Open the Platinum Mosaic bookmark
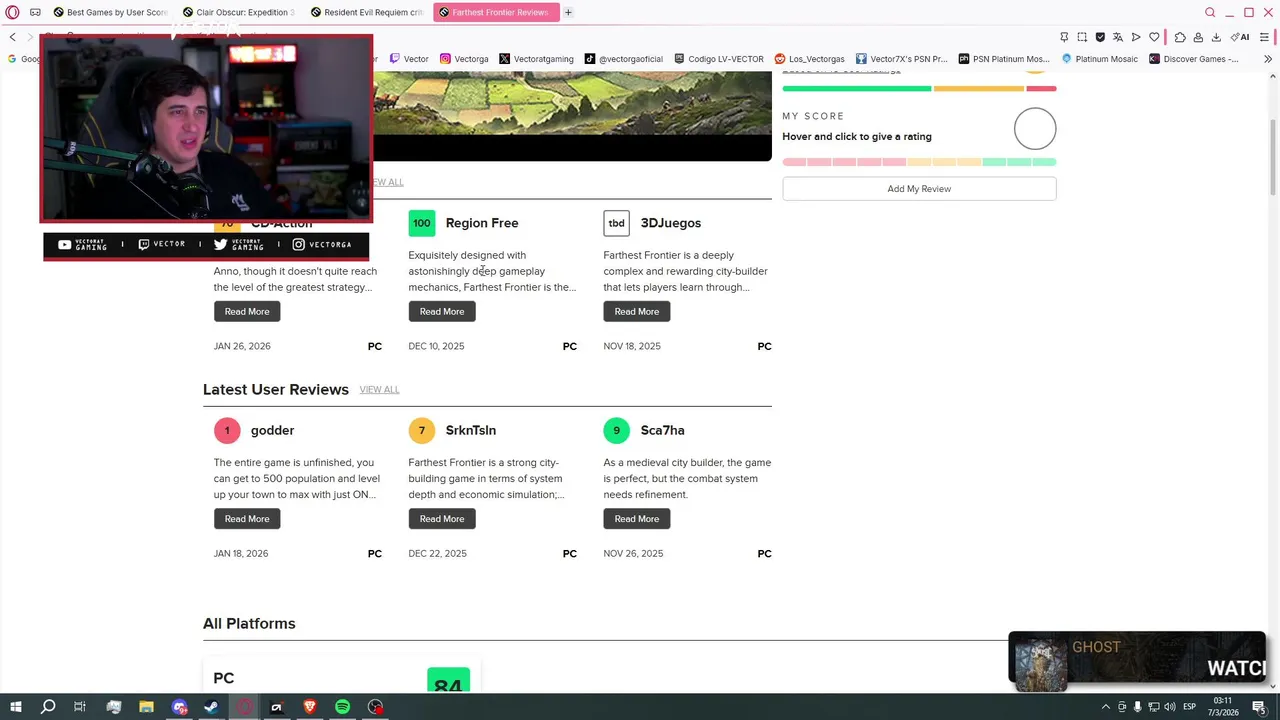Screen dimensions: 1280x720 1099,59
